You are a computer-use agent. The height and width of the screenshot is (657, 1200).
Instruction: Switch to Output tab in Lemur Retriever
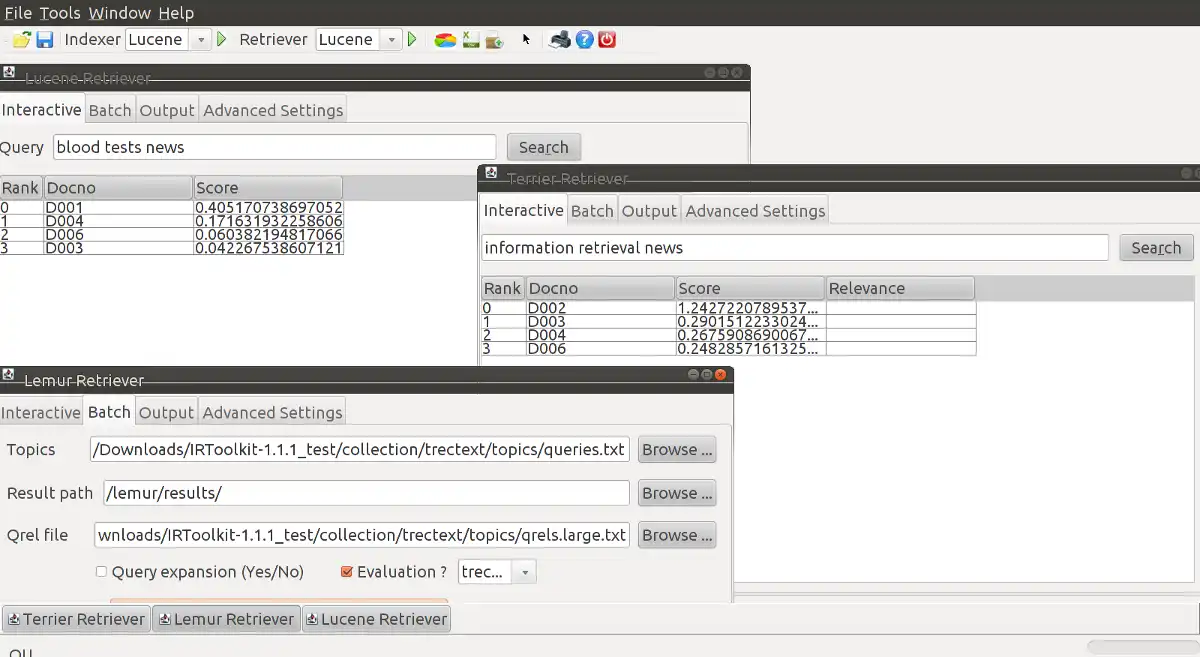[166, 413]
